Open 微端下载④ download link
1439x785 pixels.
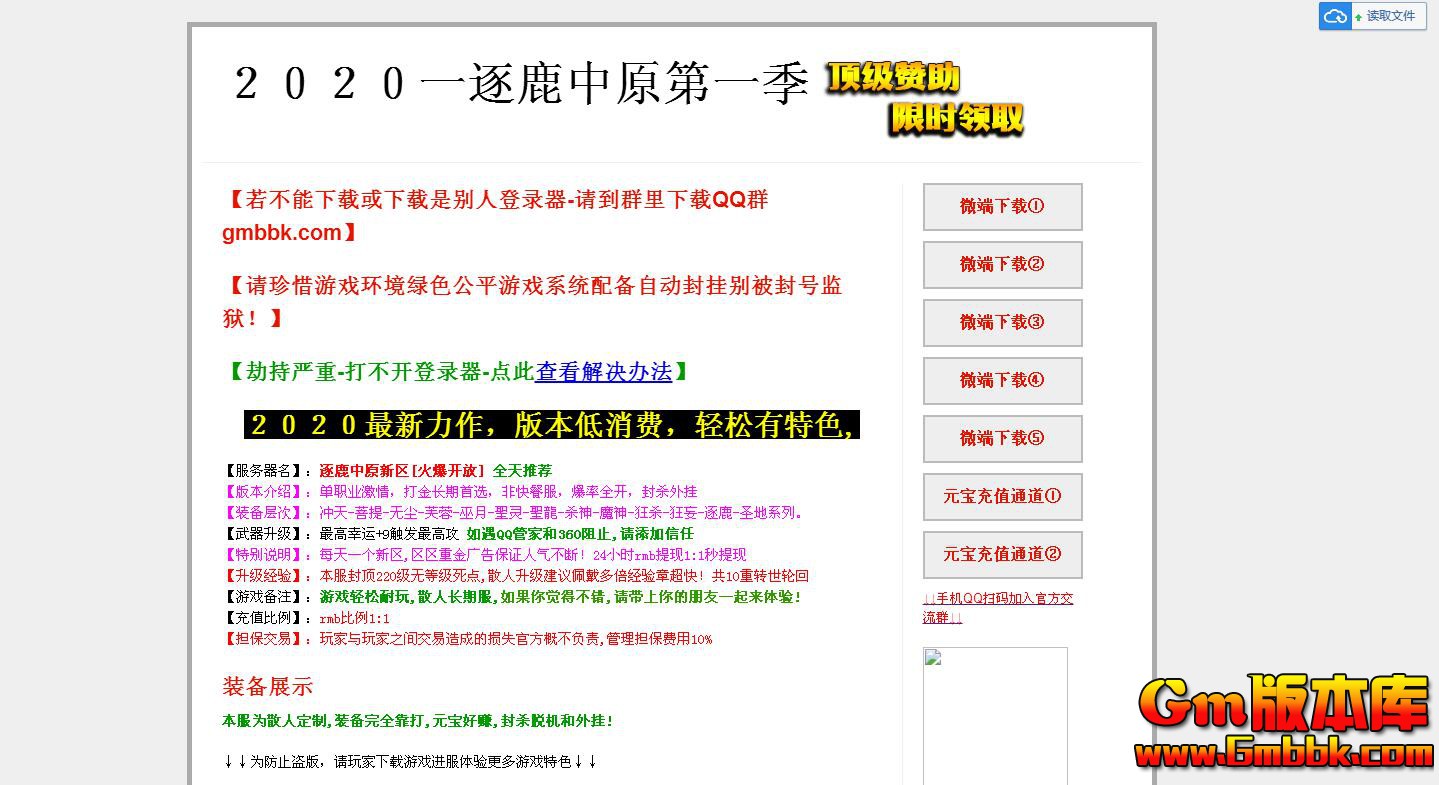pyautogui.click(x=1002, y=381)
